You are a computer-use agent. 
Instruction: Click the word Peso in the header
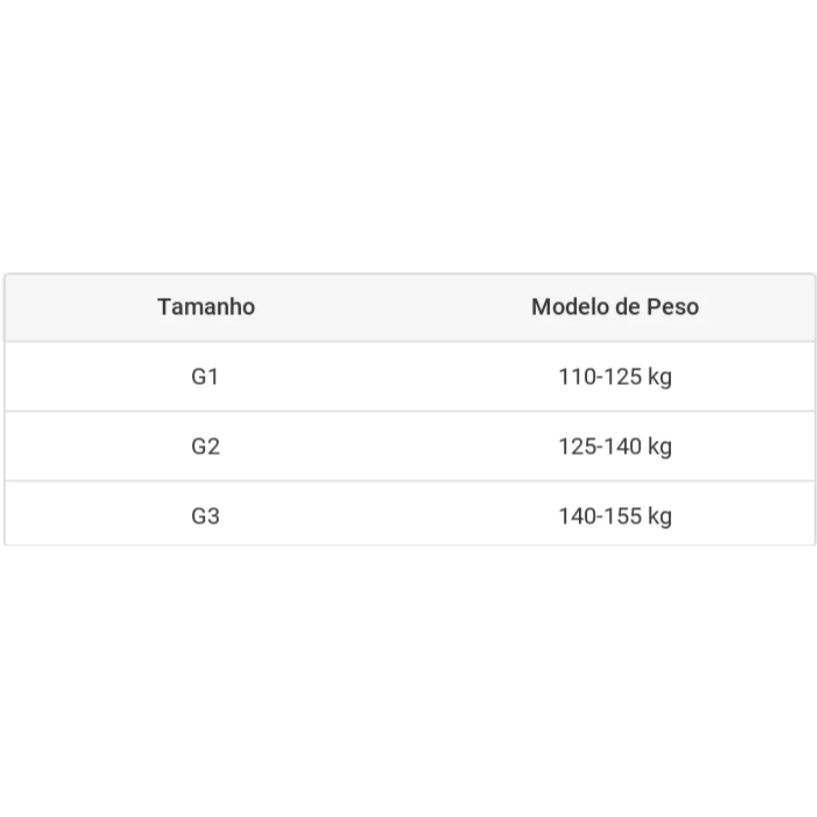pyautogui.click(x=673, y=307)
